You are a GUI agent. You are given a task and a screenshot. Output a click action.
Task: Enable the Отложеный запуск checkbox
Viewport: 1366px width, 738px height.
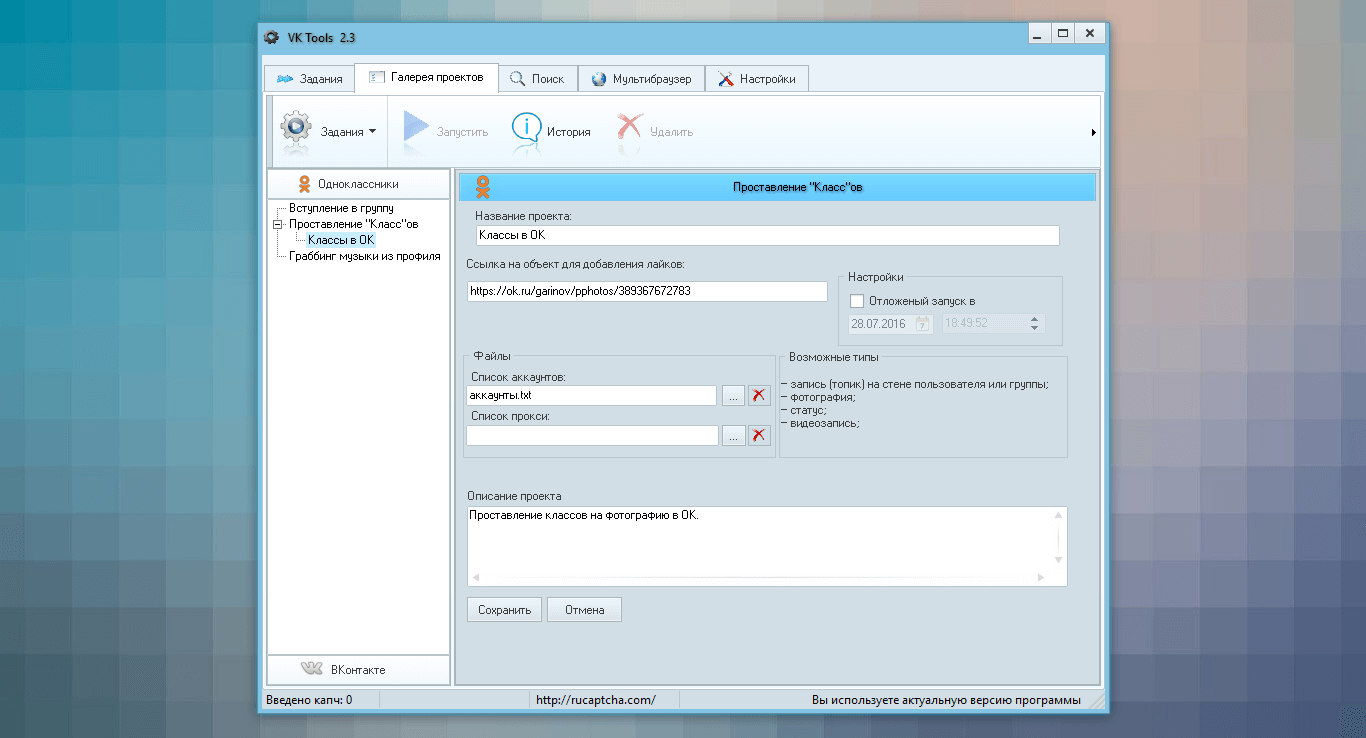point(856,300)
